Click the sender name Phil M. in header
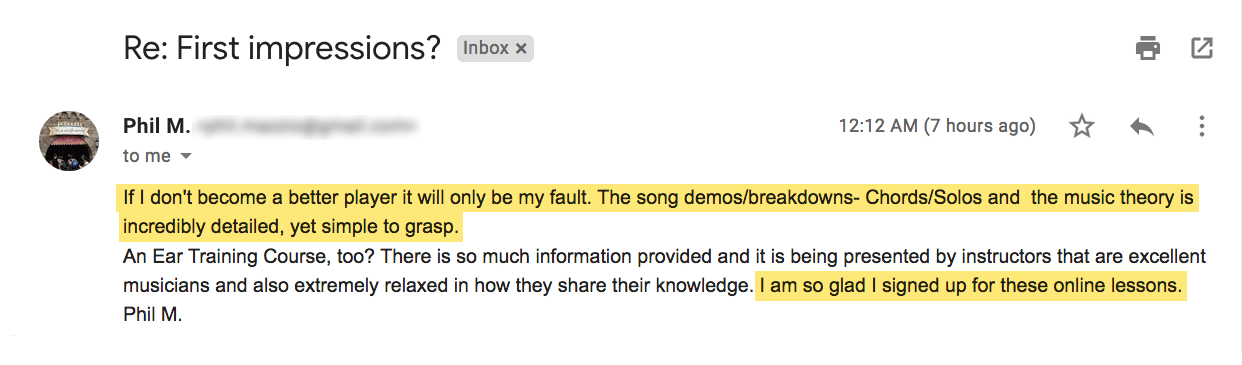1242x365 pixels. pos(154,126)
